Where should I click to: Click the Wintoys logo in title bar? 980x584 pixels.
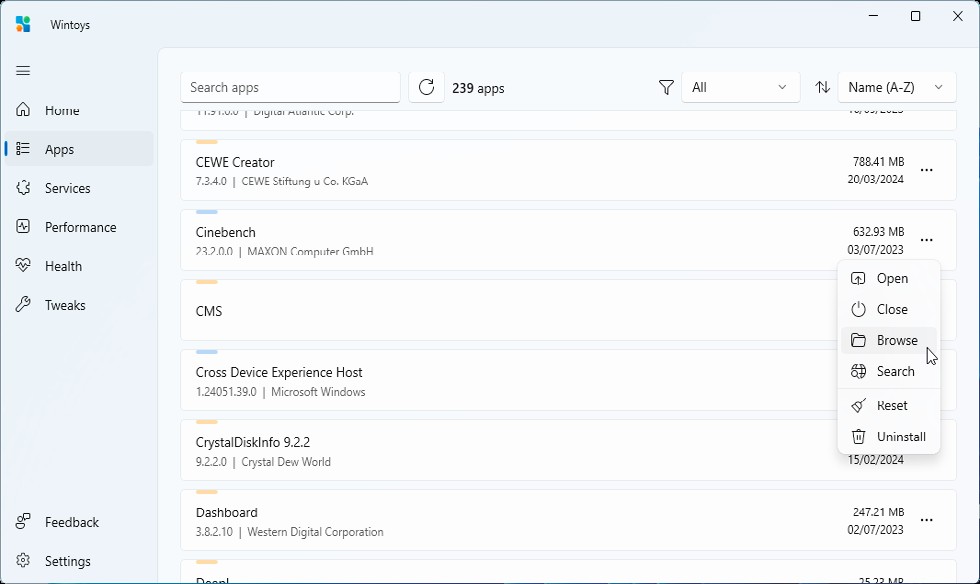pyautogui.click(x=23, y=24)
